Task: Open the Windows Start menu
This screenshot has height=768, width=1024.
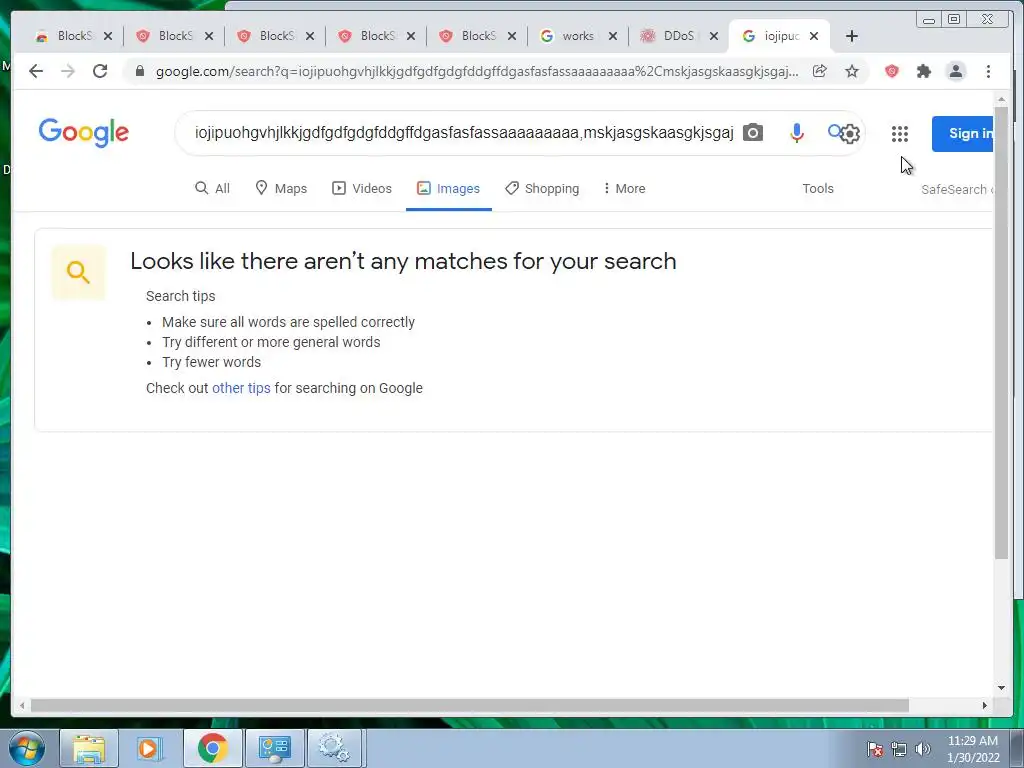Action: pyautogui.click(x=27, y=748)
